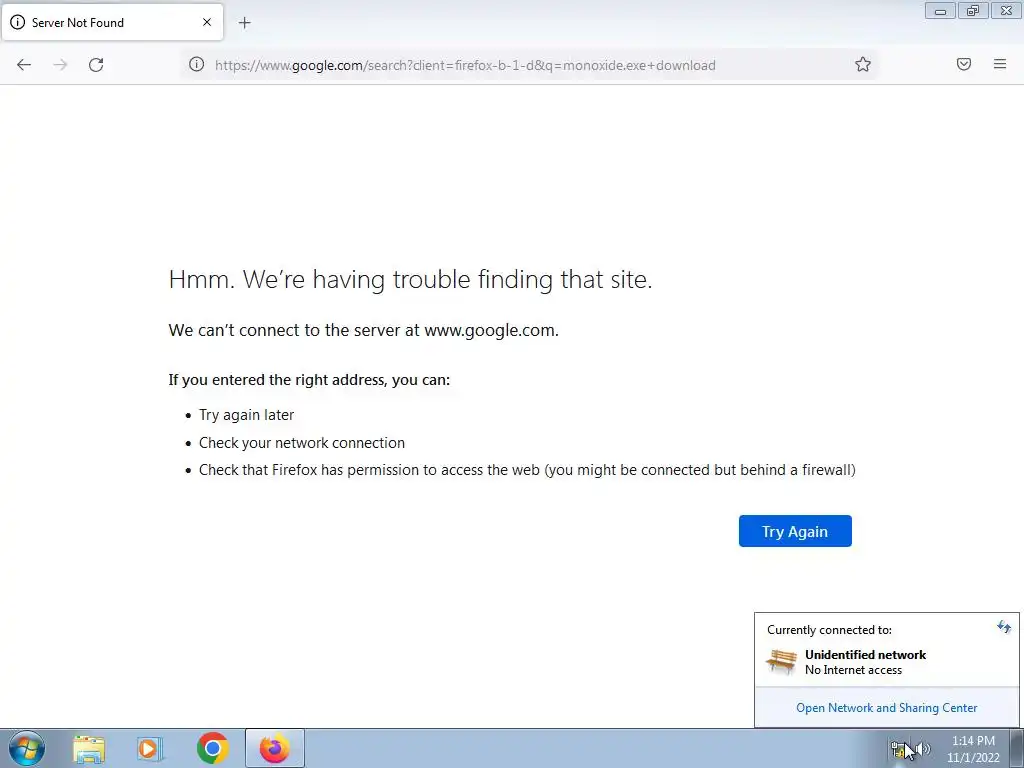
Task: Open the taskbar clock showing 1:14 PM
Action: (973, 749)
